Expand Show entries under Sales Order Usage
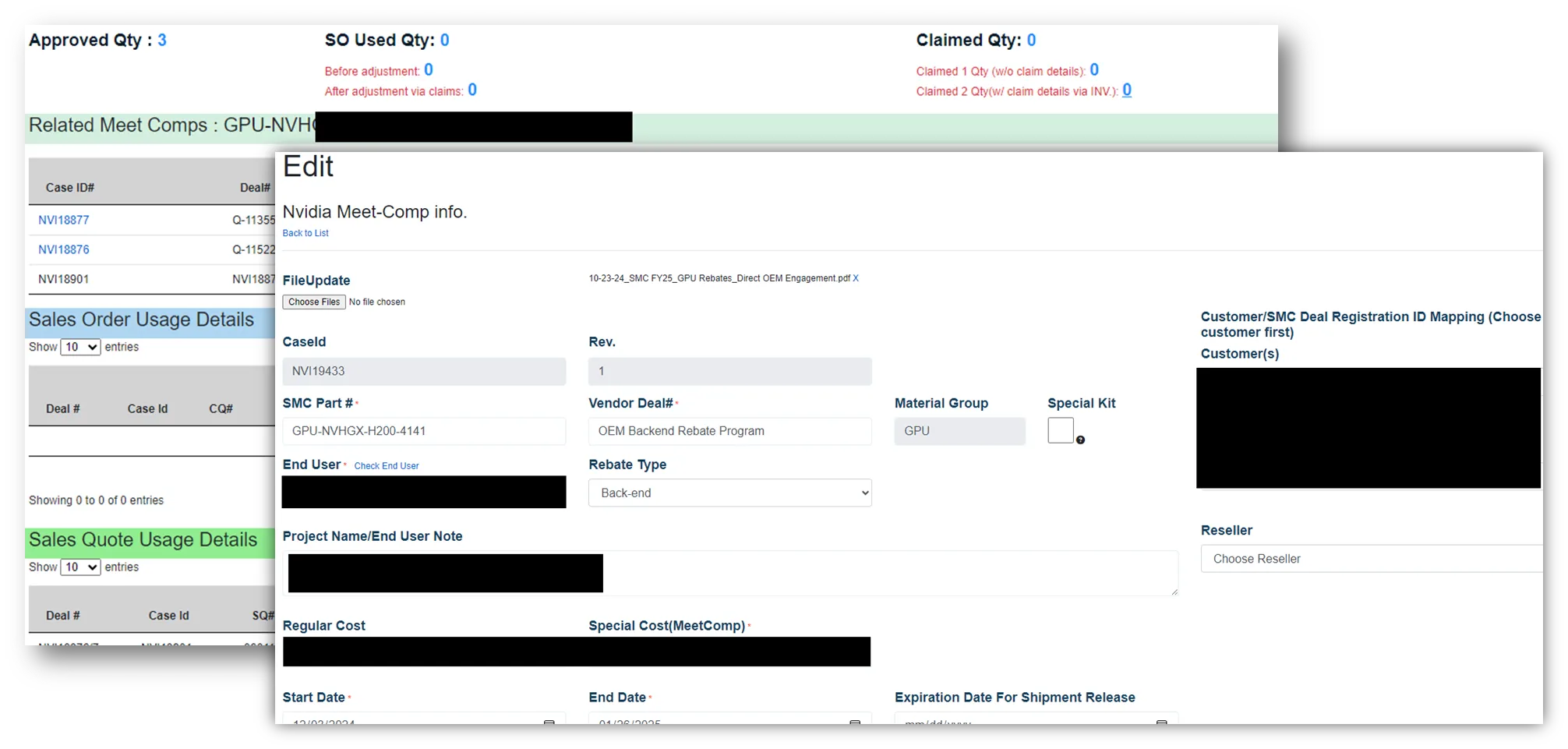Image resolution: width=1568 pixels, height=749 pixels. [80, 348]
